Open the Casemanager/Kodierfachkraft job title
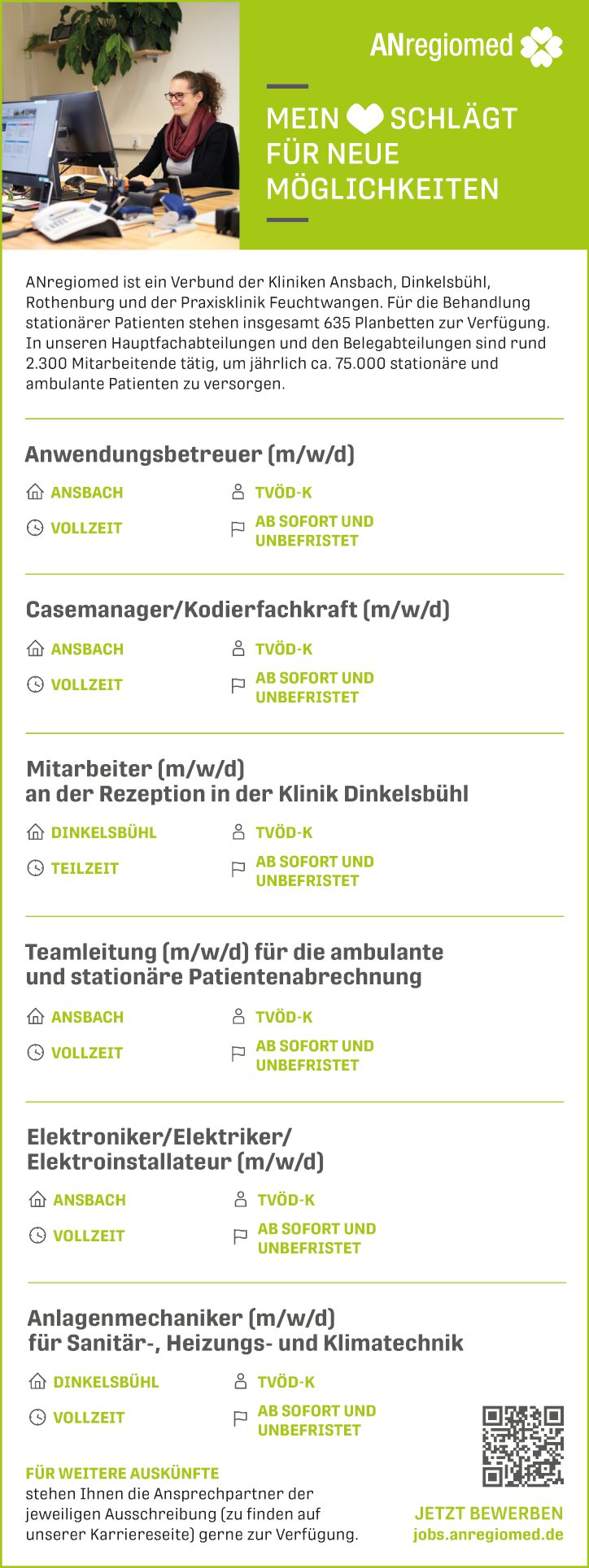The height and width of the screenshot is (1568, 589). point(238,610)
